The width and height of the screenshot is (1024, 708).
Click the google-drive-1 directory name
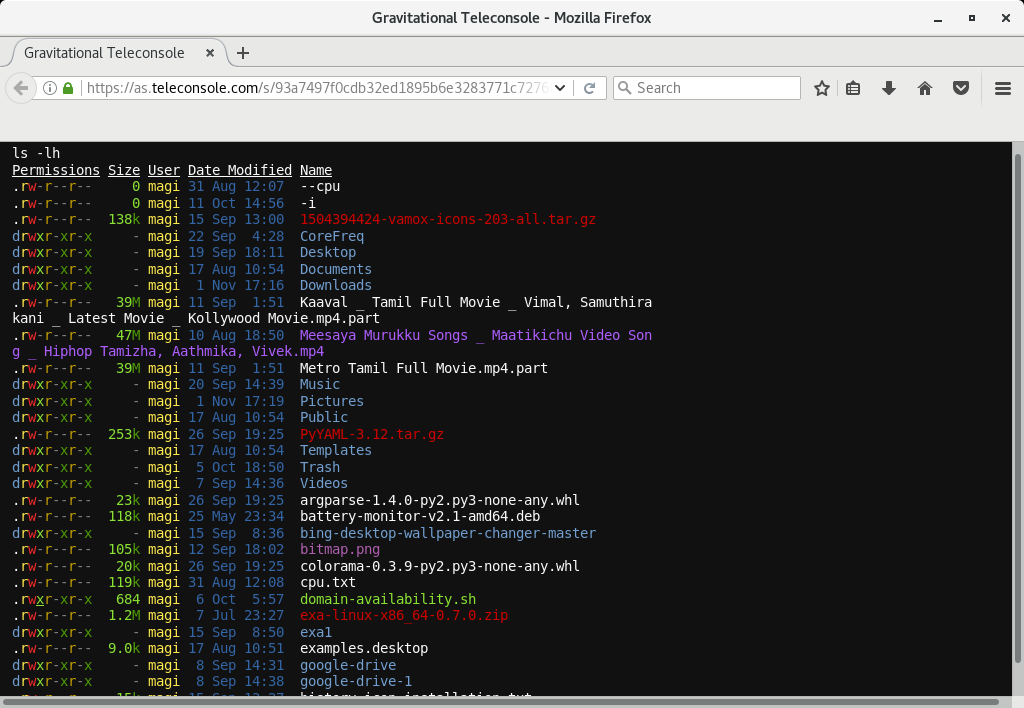click(356, 681)
